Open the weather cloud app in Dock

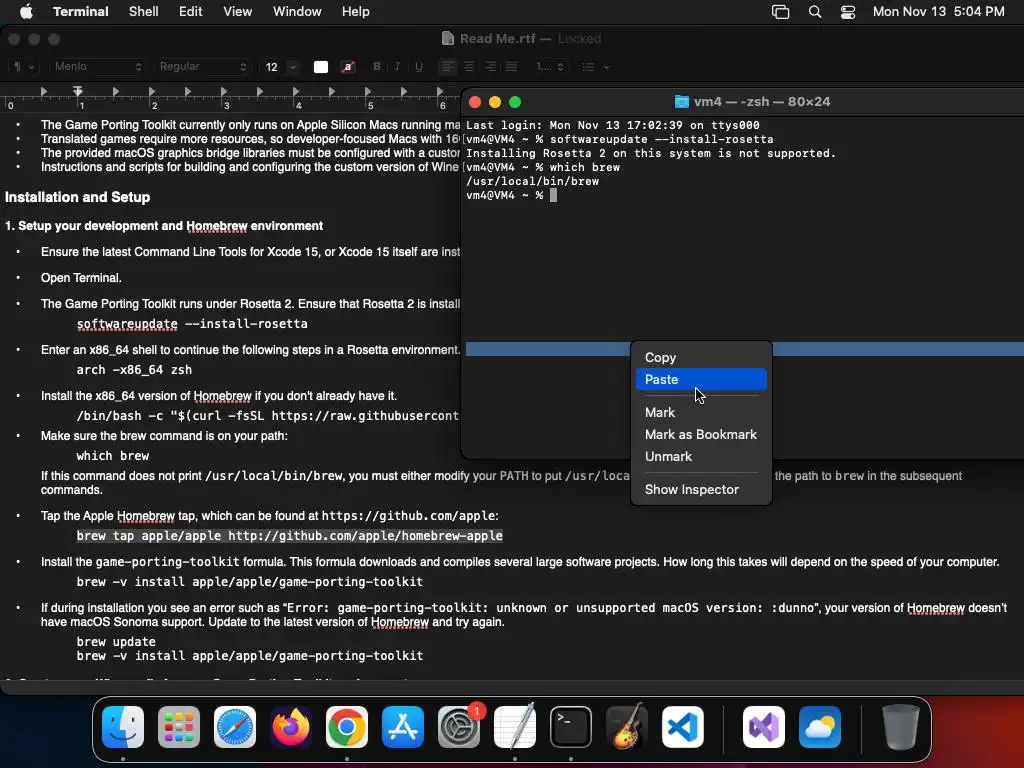pos(820,727)
